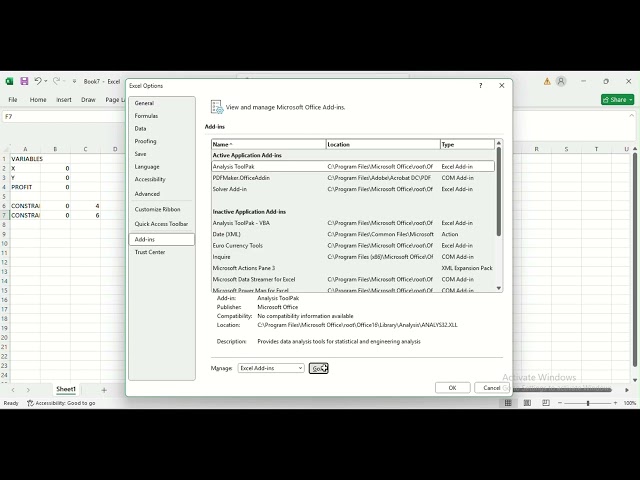640x480 pixels.
Task: Click the Location column header
Action: pos(383,144)
